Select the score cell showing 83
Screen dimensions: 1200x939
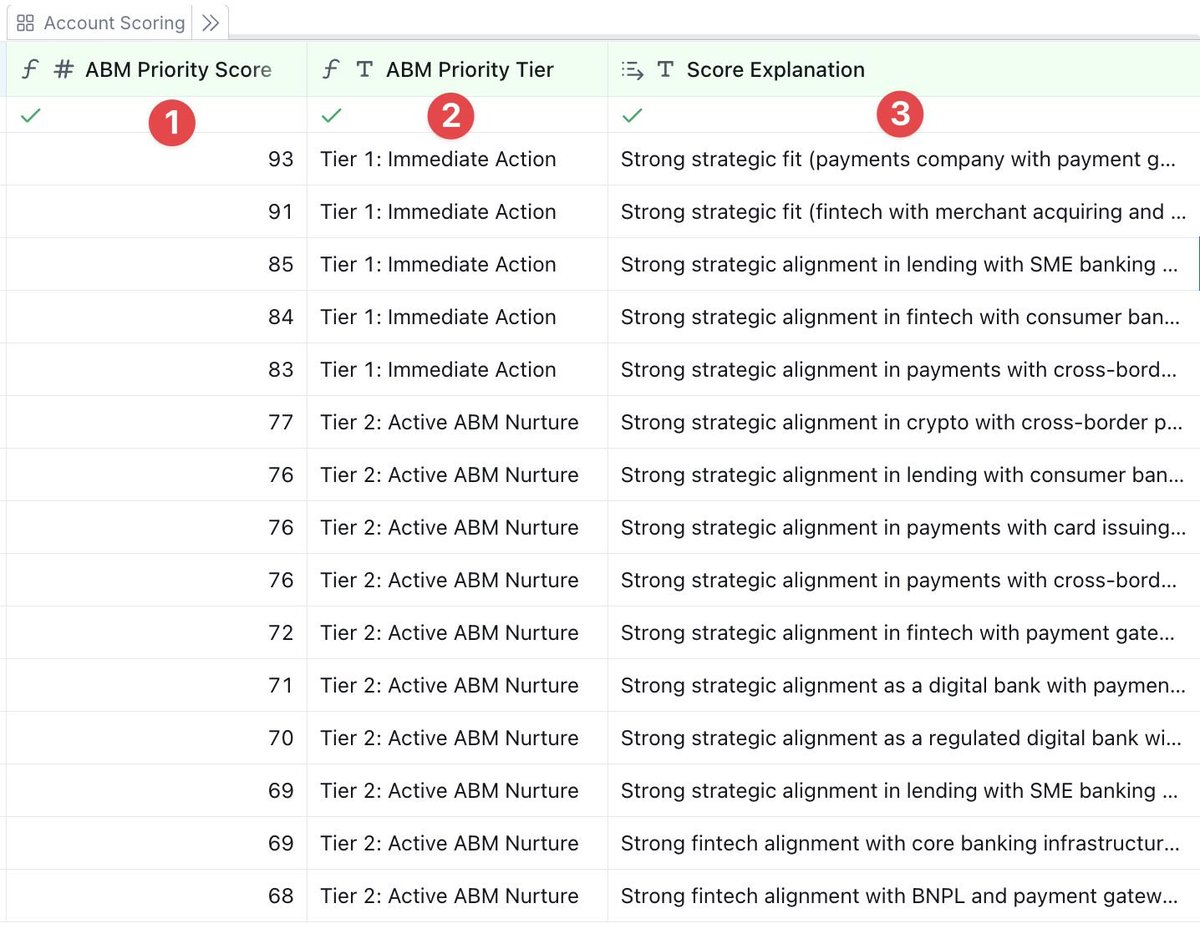[x=156, y=370]
